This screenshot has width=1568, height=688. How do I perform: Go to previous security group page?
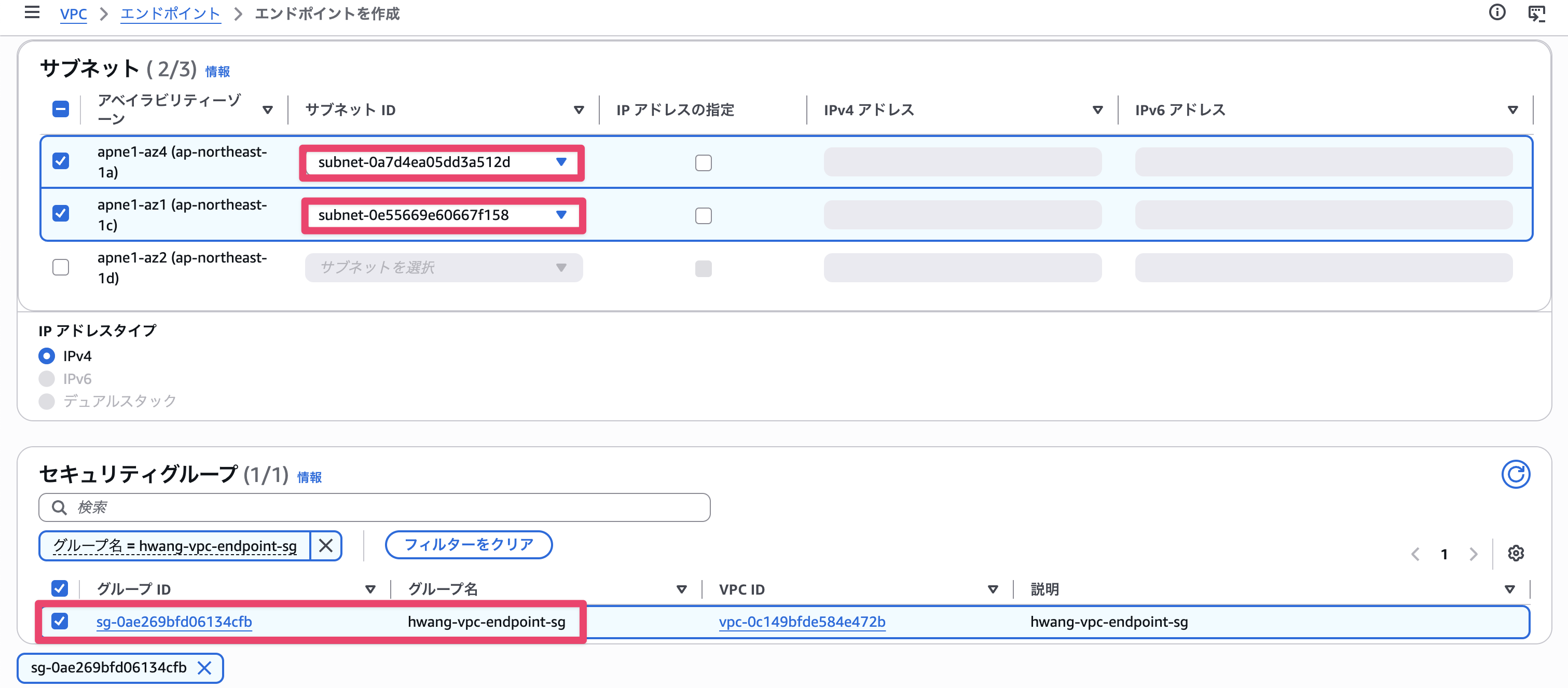click(1415, 554)
